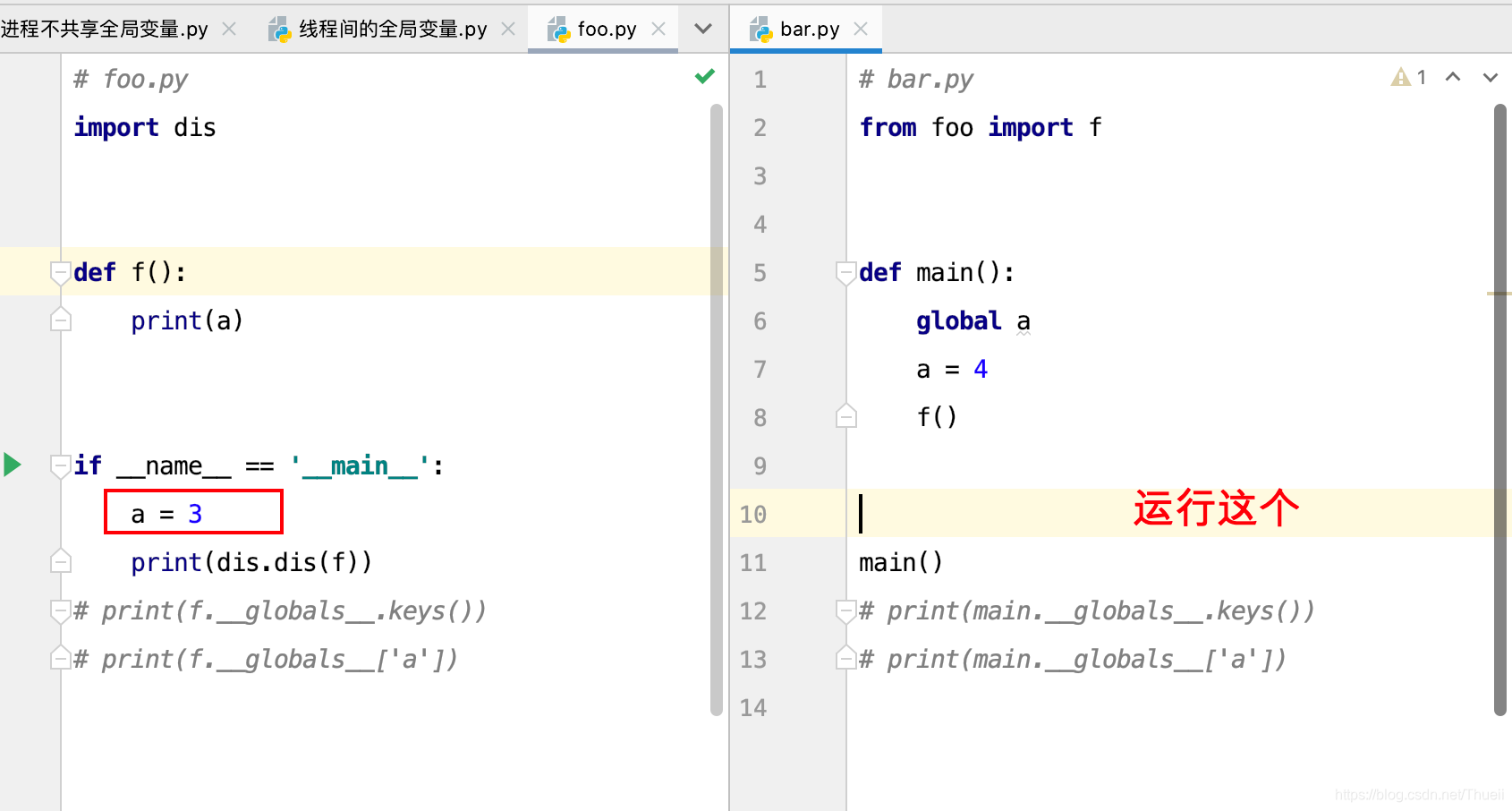Click the green inspection checkmark in foo.py

click(705, 77)
